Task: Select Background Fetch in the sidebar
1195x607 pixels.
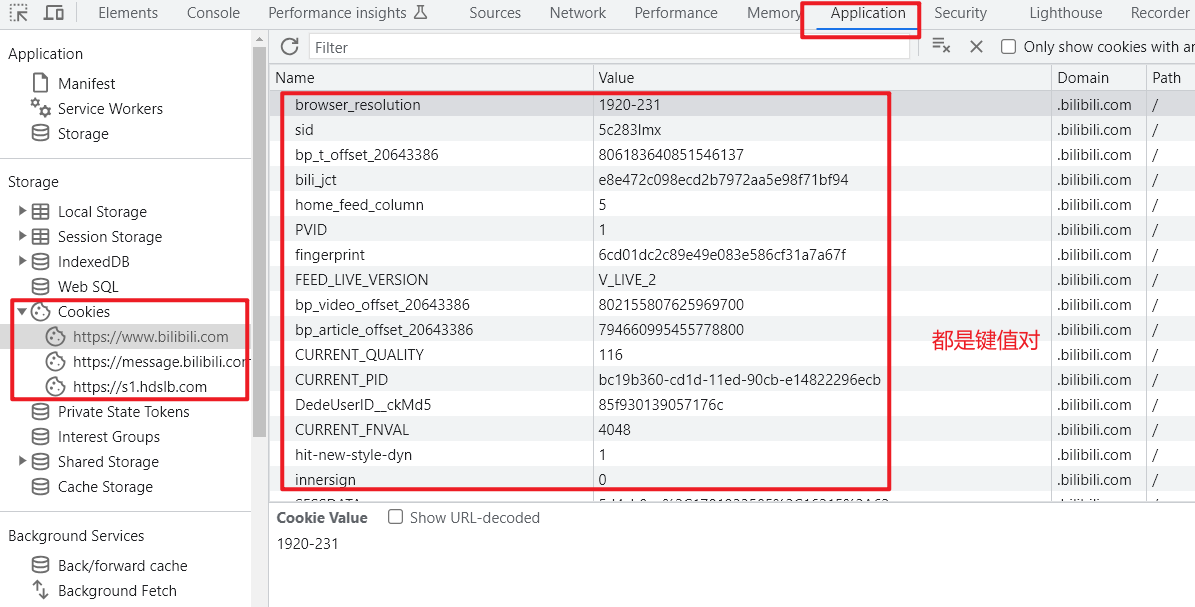Action: [117, 591]
